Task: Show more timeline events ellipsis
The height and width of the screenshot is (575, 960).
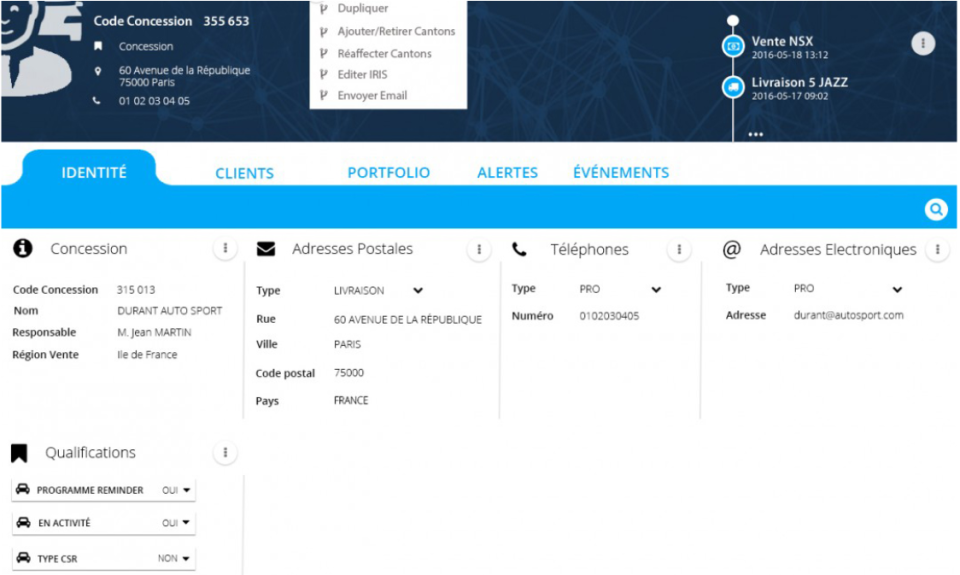Action: pos(756,134)
